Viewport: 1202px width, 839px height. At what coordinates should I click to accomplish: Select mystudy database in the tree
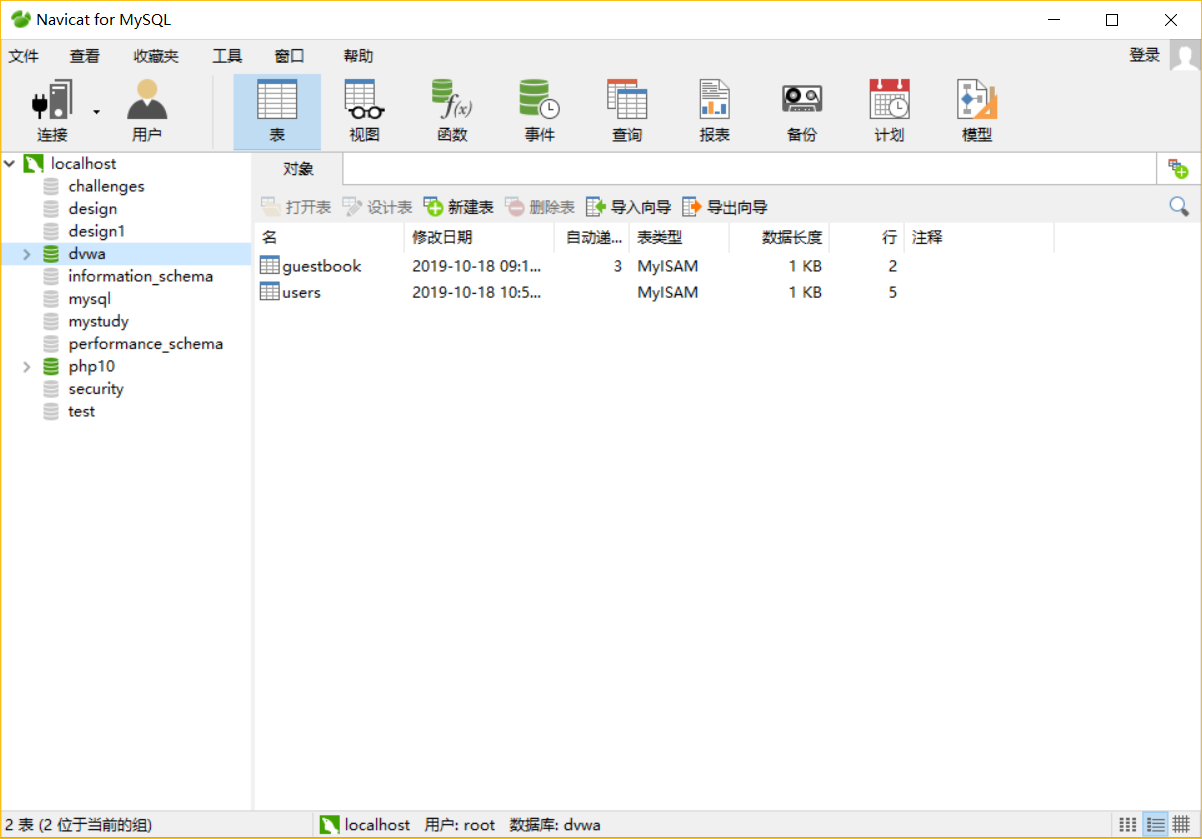coord(98,321)
